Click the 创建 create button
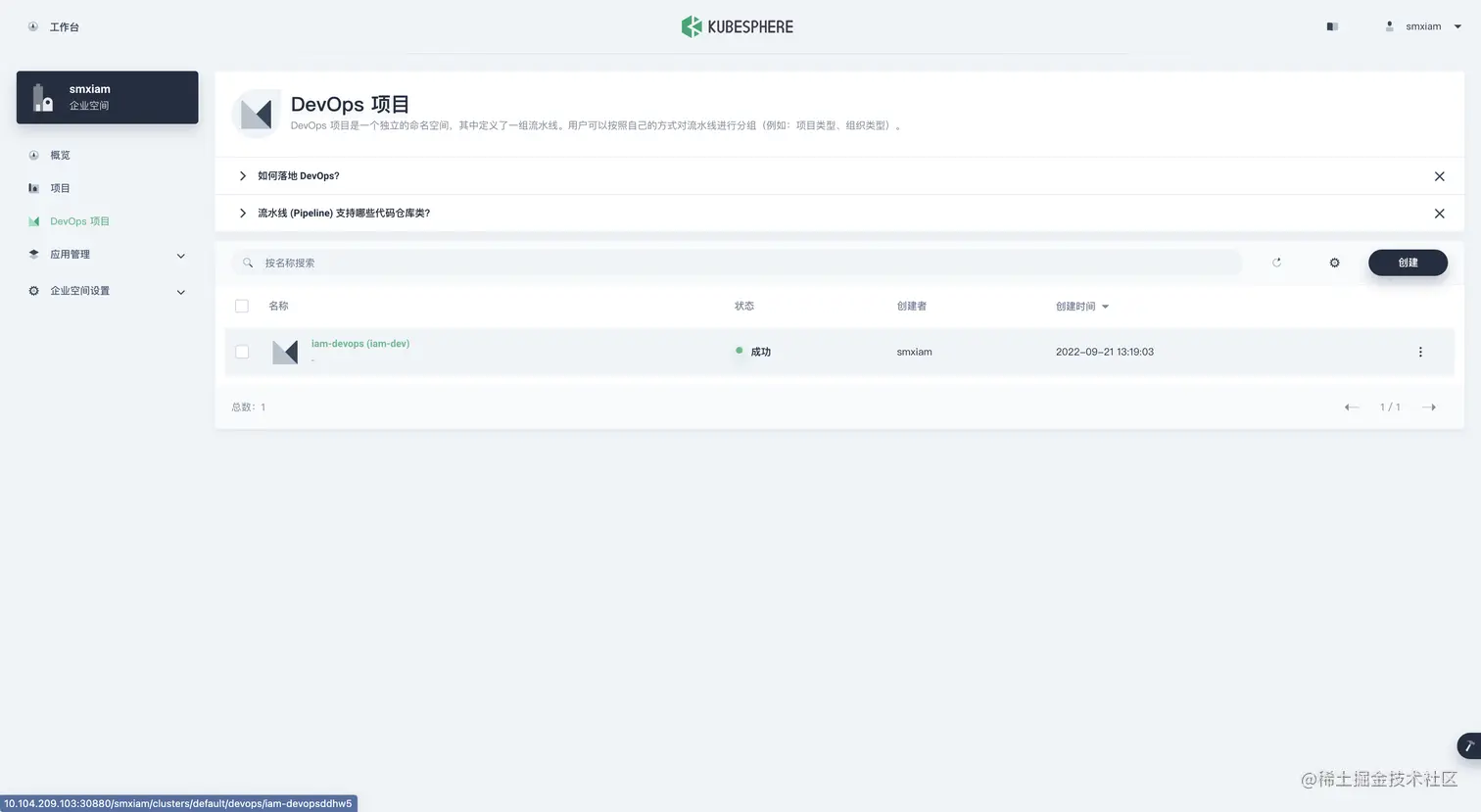Viewport: 1481px width, 812px height. coord(1408,263)
